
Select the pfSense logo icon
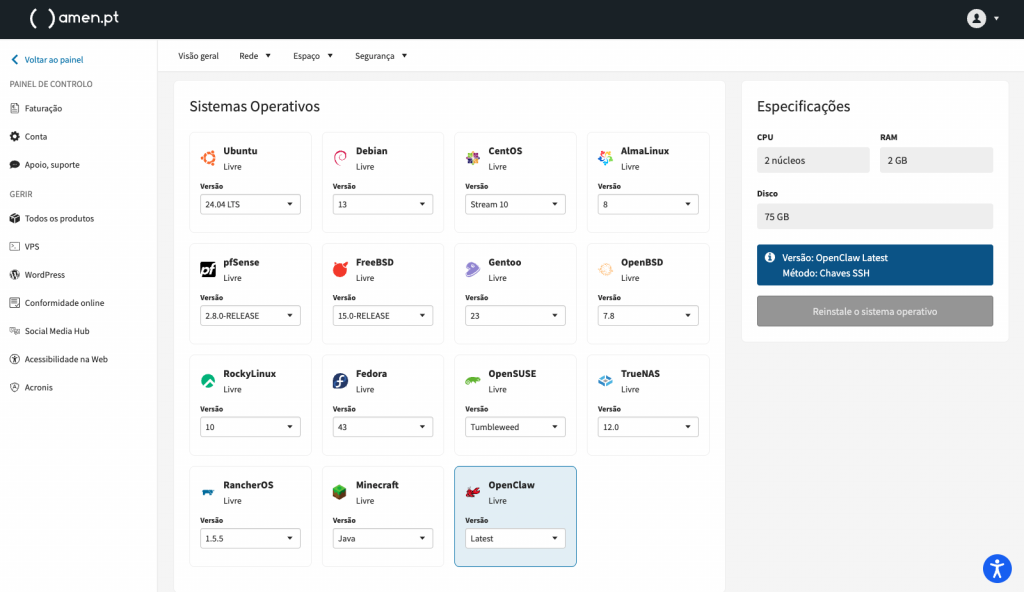point(208,269)
